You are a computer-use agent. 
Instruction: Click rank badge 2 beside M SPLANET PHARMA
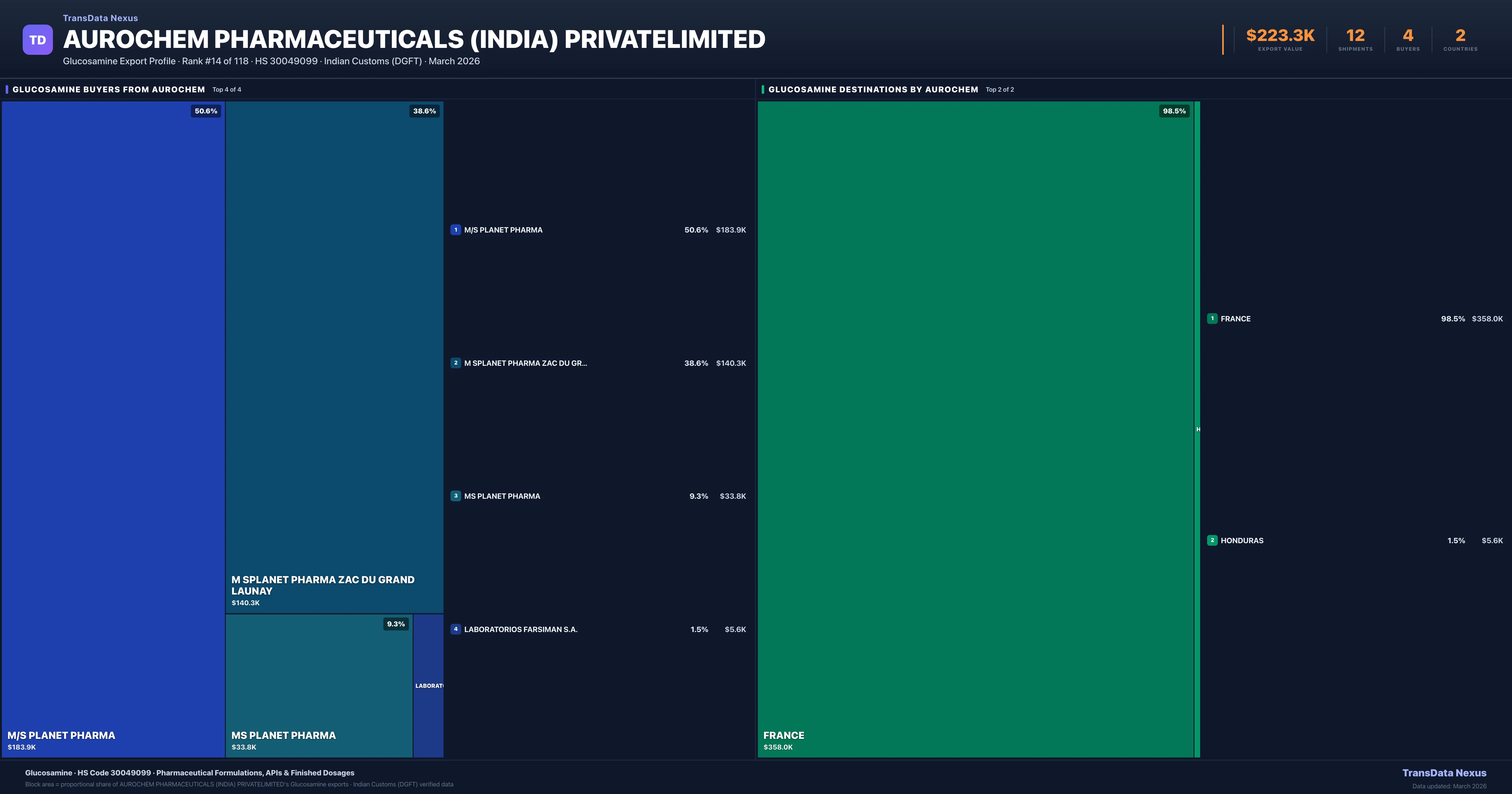point(455,363)
